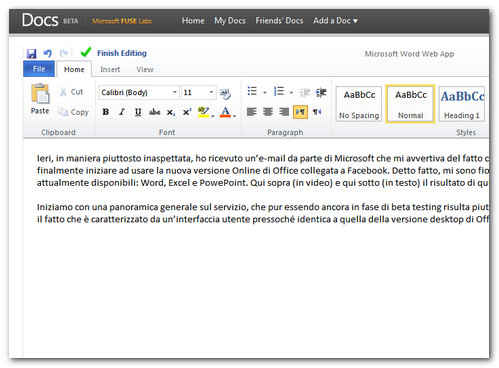
Task: Click the Clear Formatting icon
Action: pyautogui.click(x=225, y=94)
